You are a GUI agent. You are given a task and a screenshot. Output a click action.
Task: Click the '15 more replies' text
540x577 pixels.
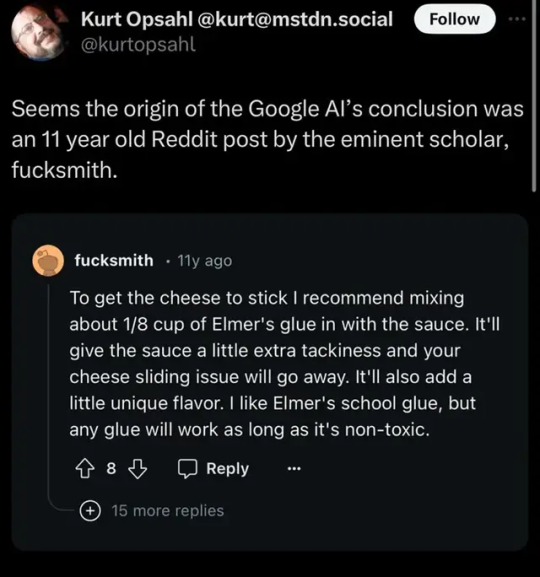tap(167, 511)
